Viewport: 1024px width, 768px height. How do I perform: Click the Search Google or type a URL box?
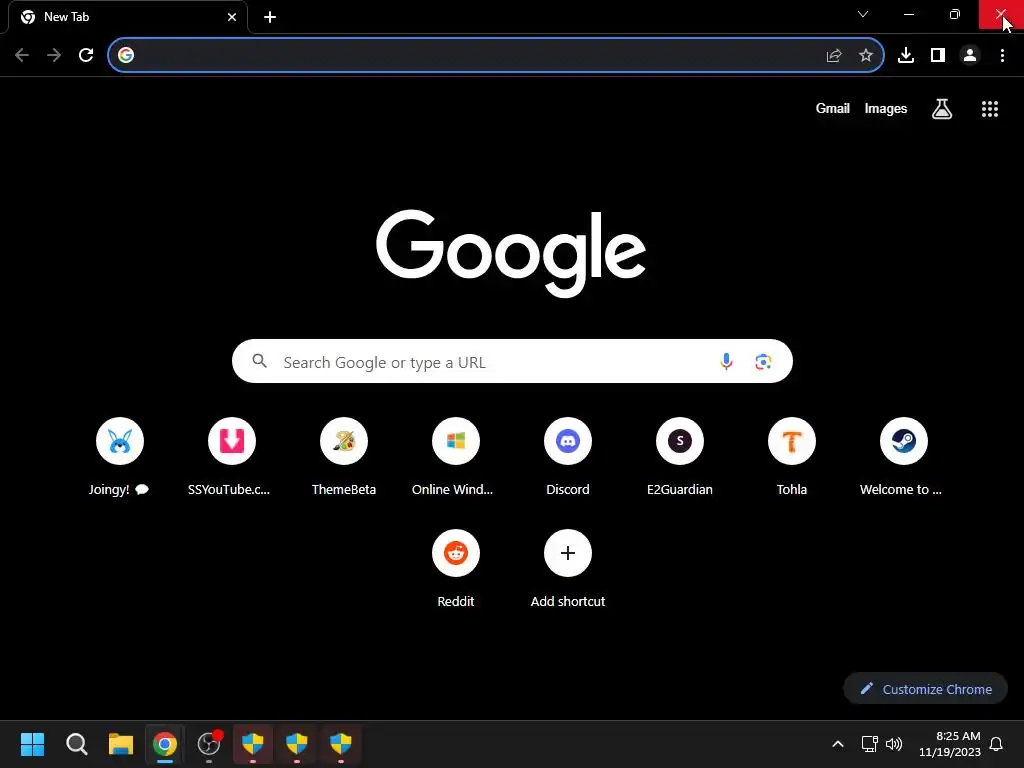point(512,361)
